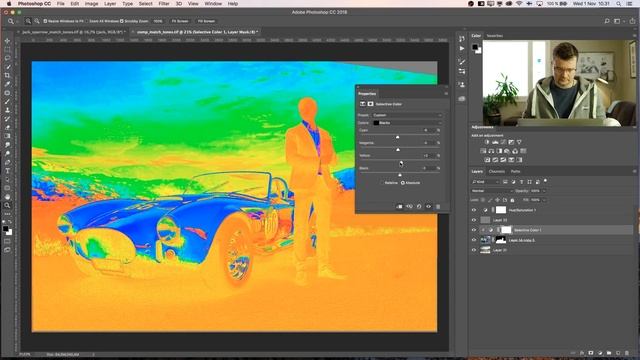Image resolution: width=640 pixels, height=360 pixels.
Task: Select the Eraser tool
Action: tap(7, 127)
